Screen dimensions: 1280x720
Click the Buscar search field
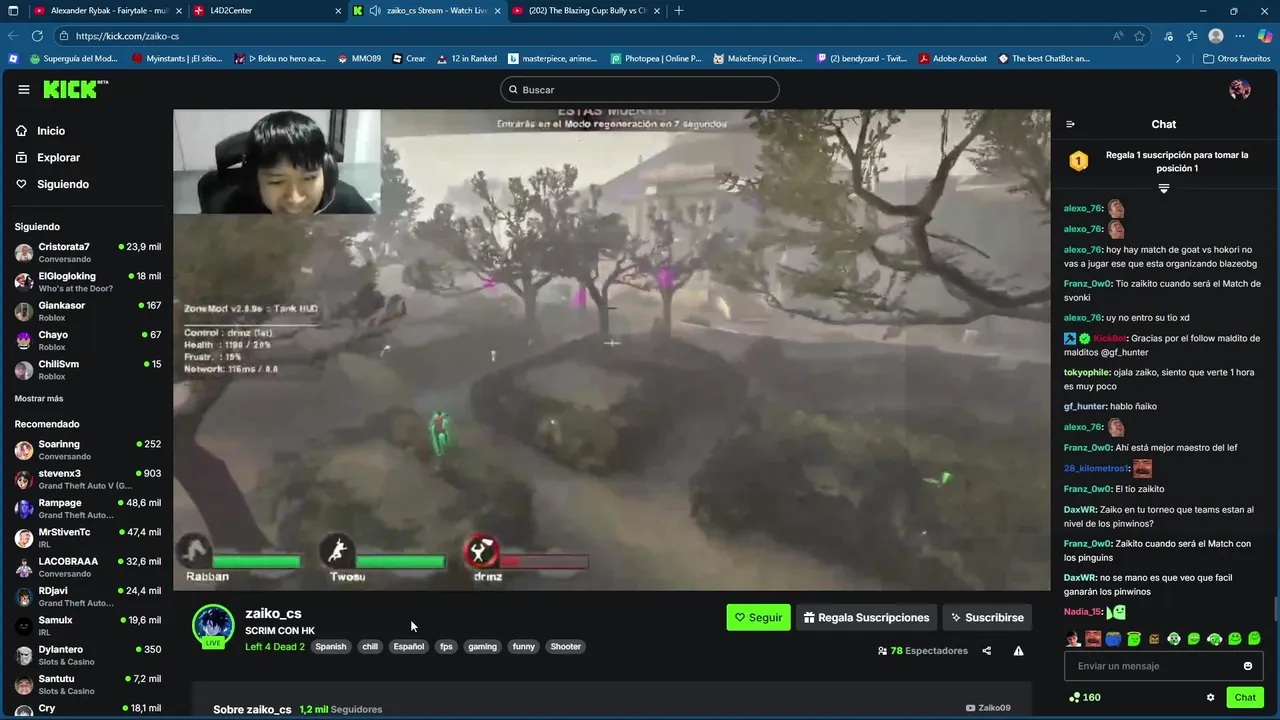pyautogui.click(x=640, y=90)
